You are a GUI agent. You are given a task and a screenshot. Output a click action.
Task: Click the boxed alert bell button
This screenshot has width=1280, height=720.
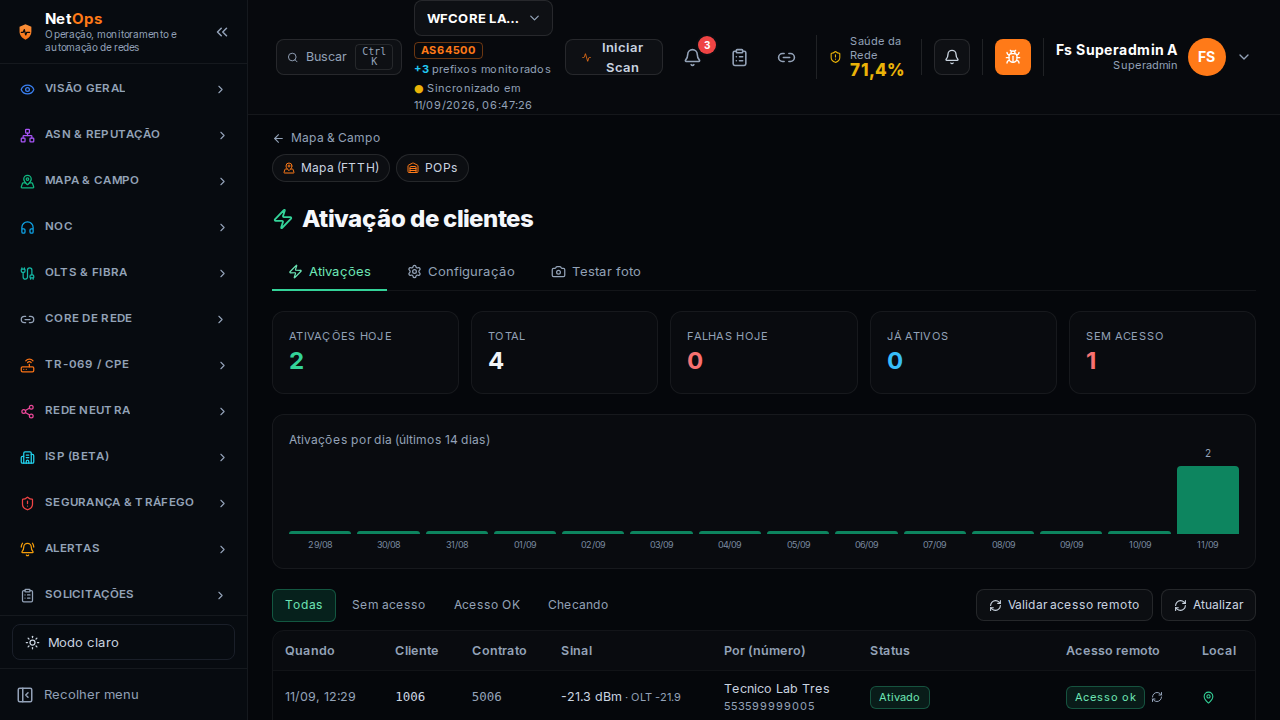click(952, 57)
